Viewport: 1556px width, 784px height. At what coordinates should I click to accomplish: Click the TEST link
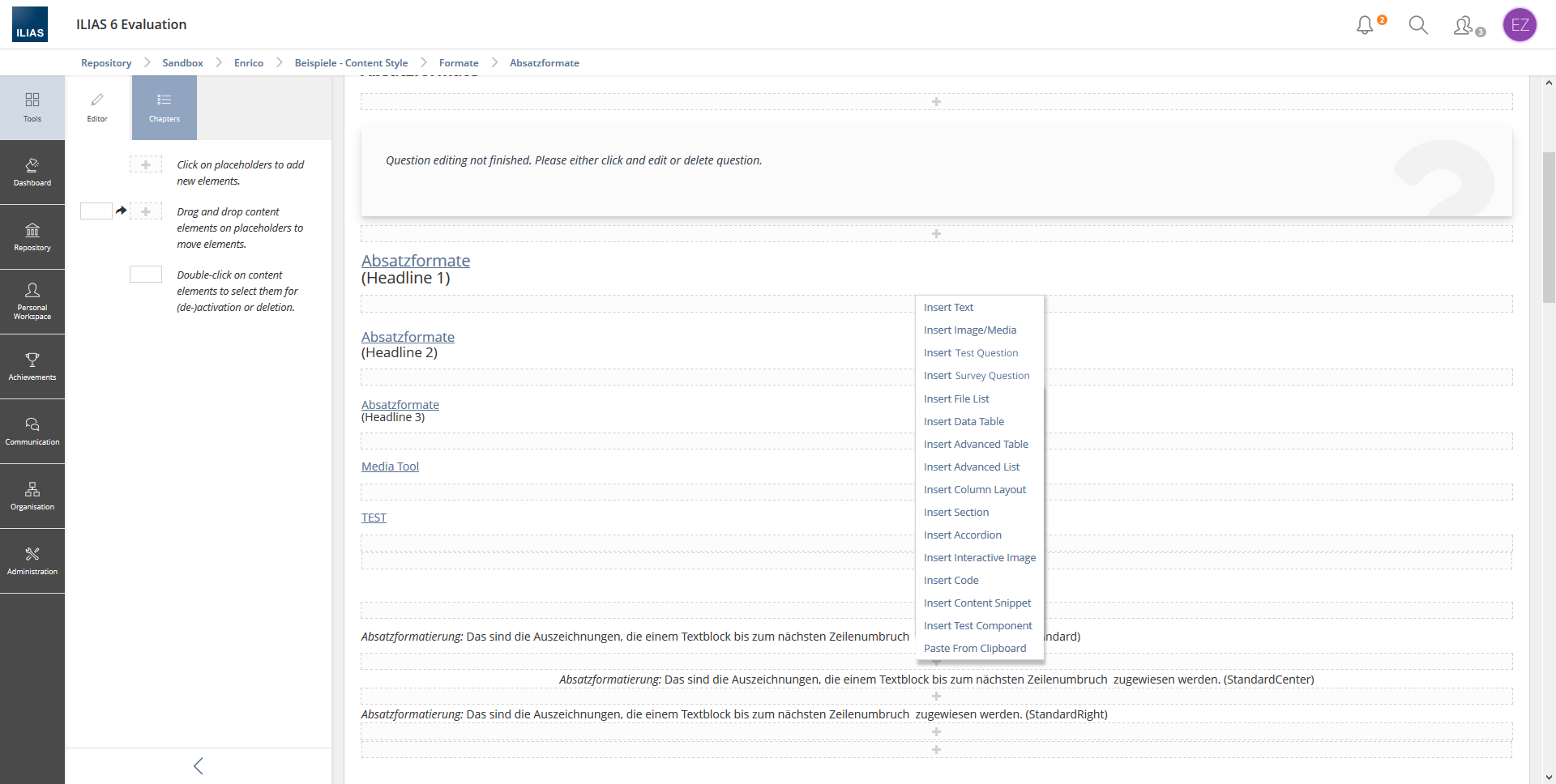pyautogui.click(x=374, y=518)
